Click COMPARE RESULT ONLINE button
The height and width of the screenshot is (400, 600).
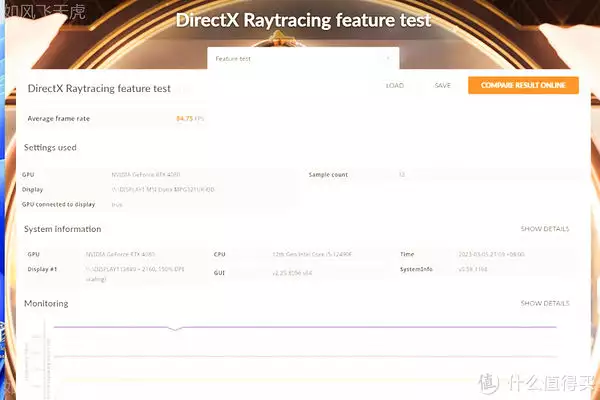(x=523, y=85)
